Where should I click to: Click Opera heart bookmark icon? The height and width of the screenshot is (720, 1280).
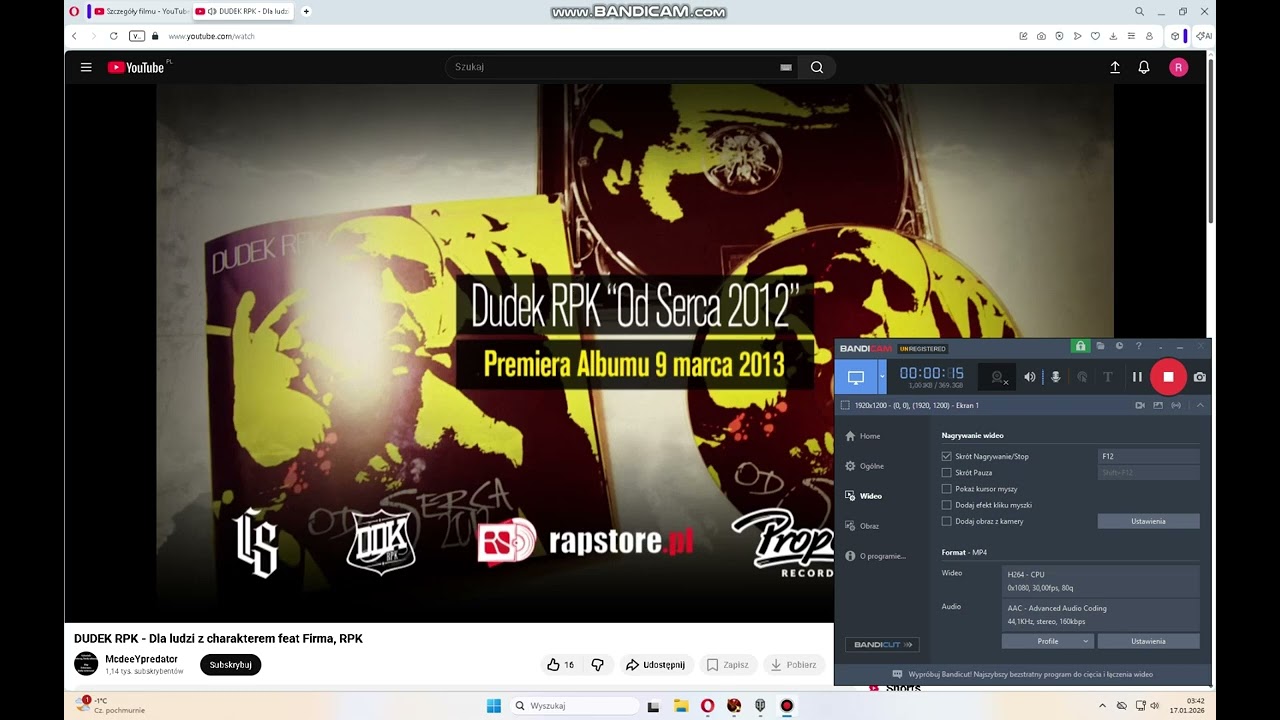1095,36
